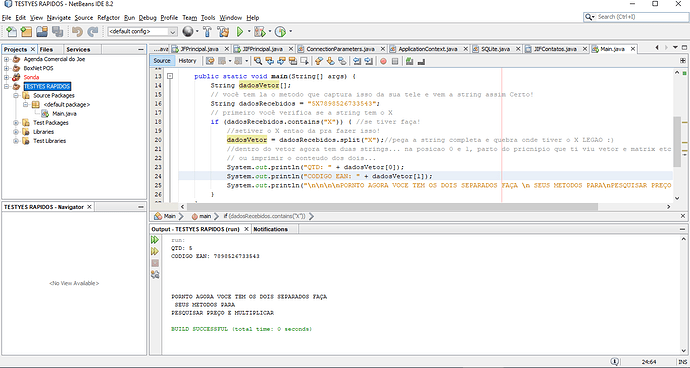Expand the Sonda project node
Screen dimensions: 690x368
(7, 77)
